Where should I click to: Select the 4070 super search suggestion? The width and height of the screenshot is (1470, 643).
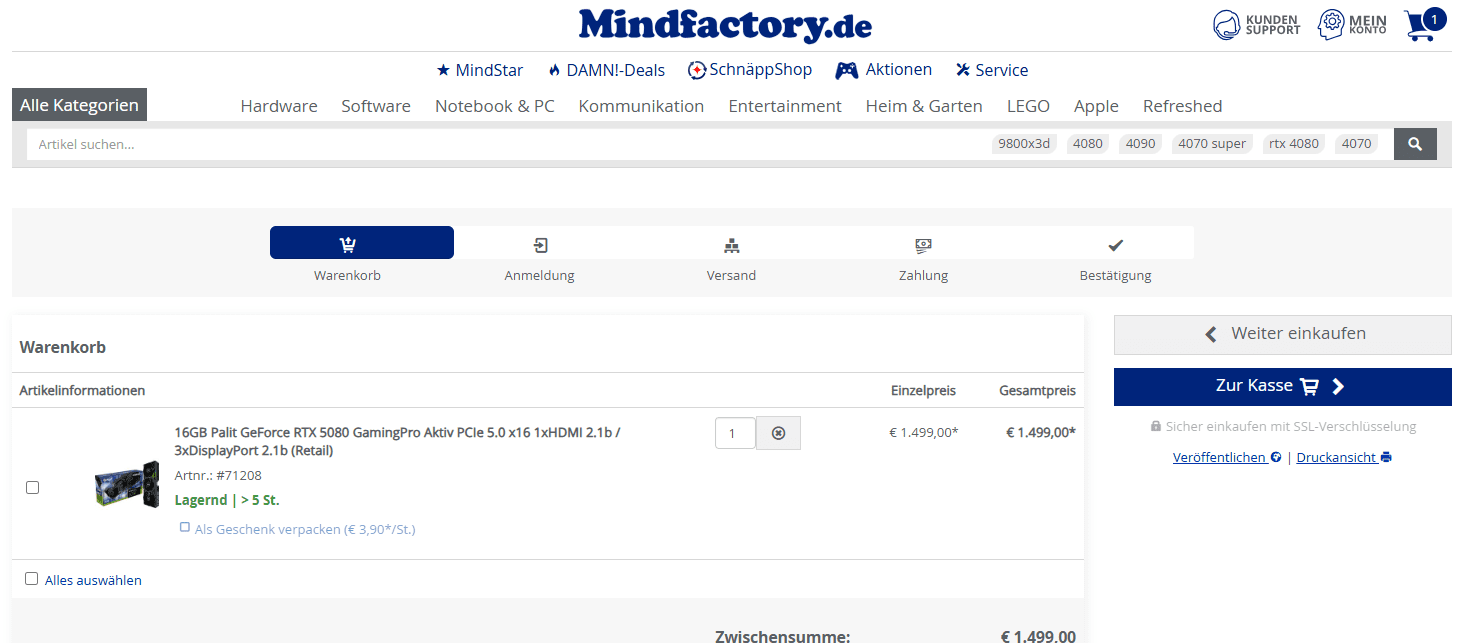(x=1212, y=144)
